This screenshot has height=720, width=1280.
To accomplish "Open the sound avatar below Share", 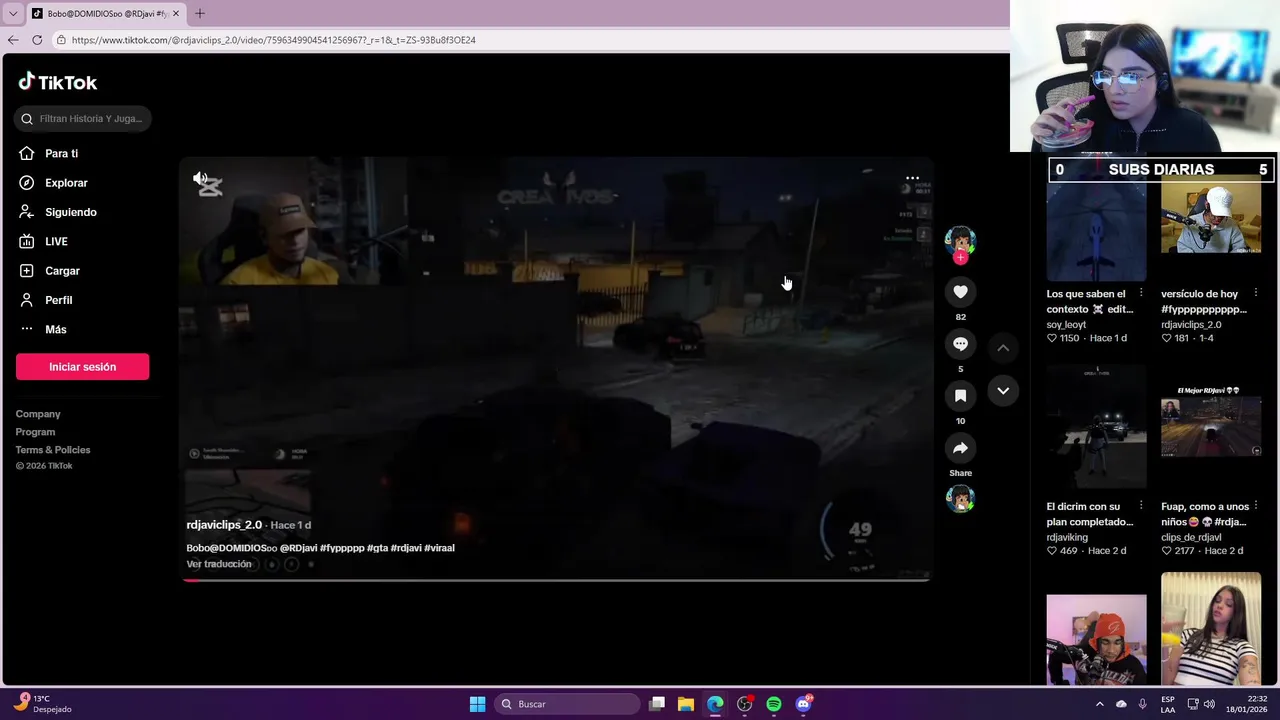I will 960,498.
